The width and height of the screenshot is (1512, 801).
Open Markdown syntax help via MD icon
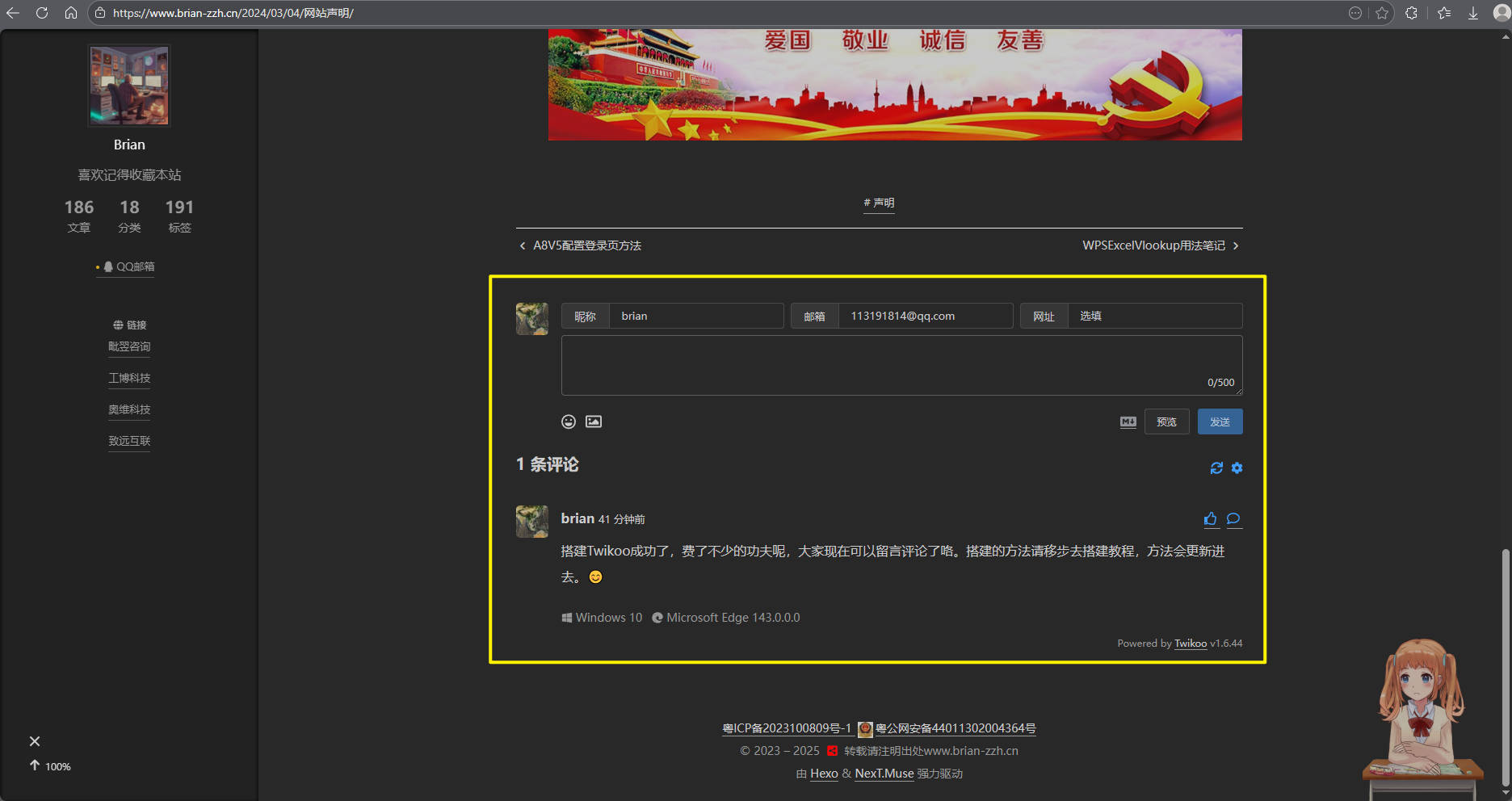pos(1128,421)
